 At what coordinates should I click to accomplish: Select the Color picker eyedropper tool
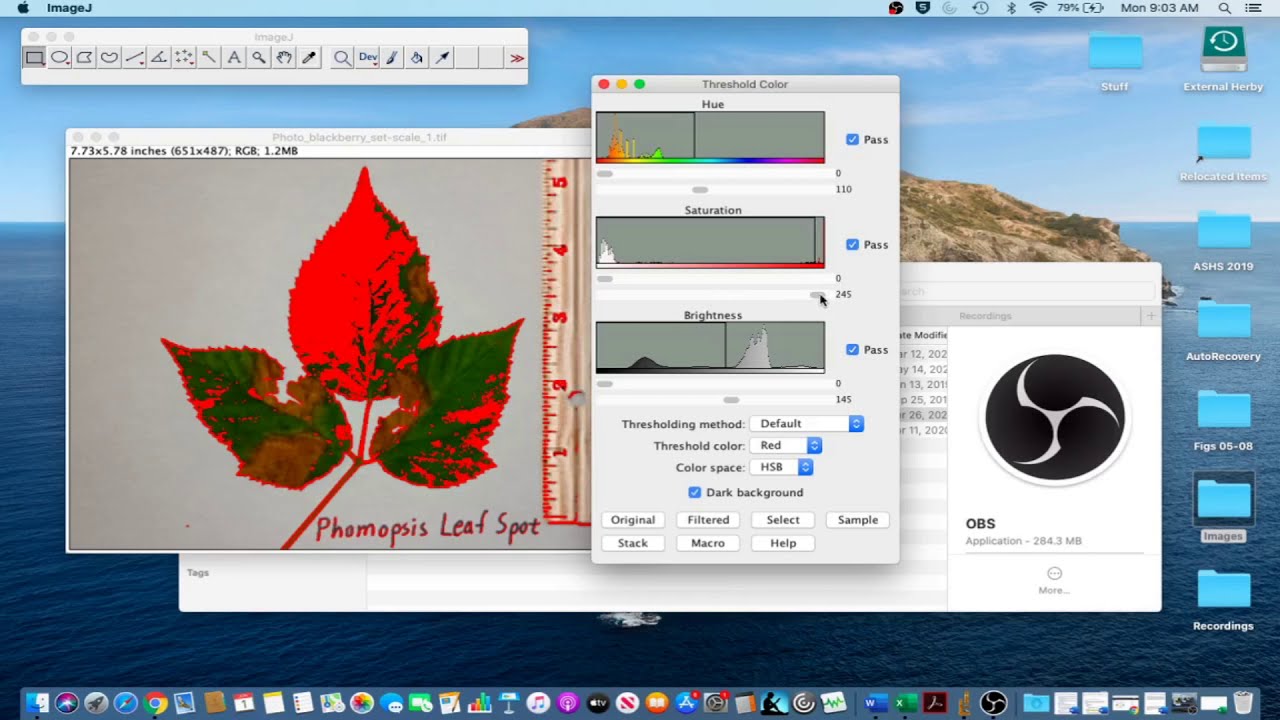click(309, 58)
